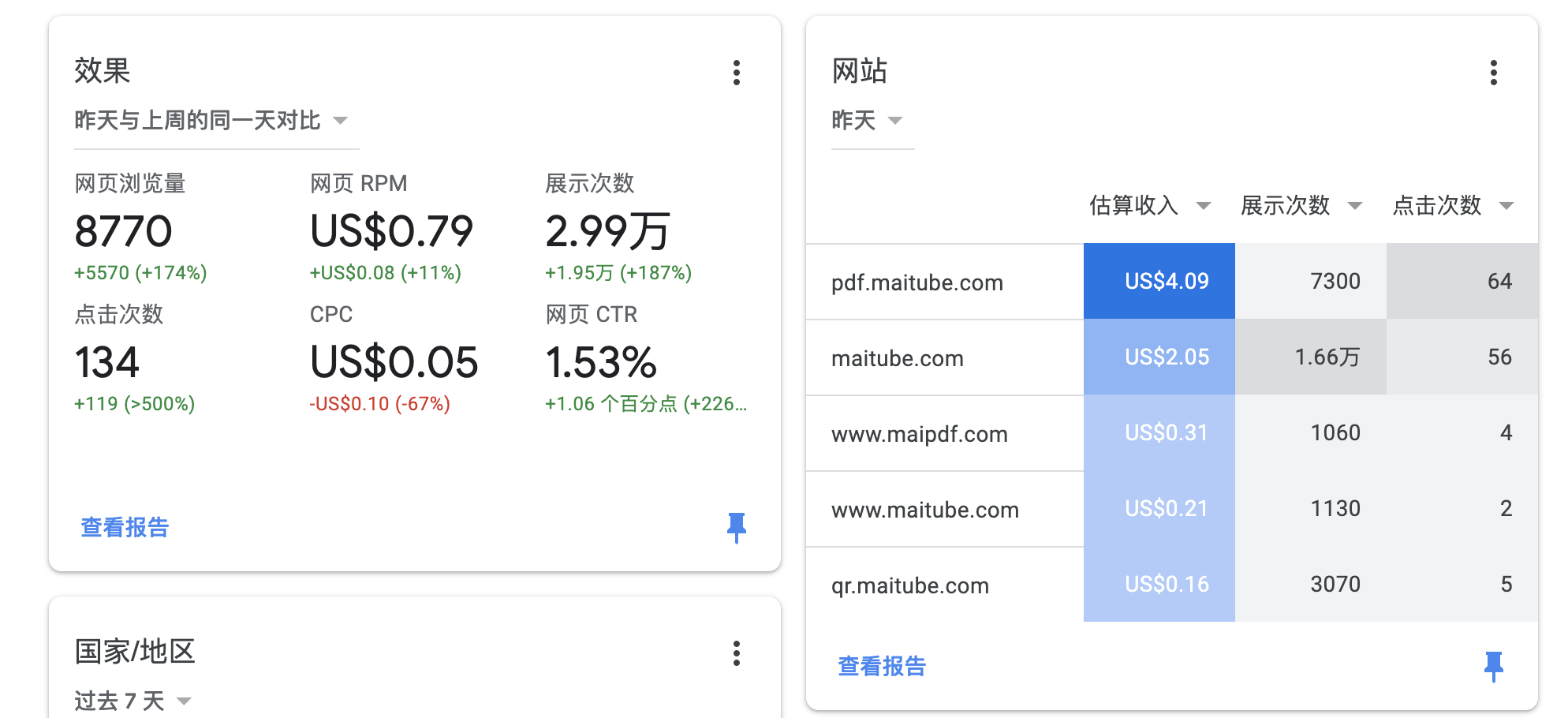Select the www.maitube.com site name
The height and width of the screenshot is (718, 1568).
coord(925,510)
